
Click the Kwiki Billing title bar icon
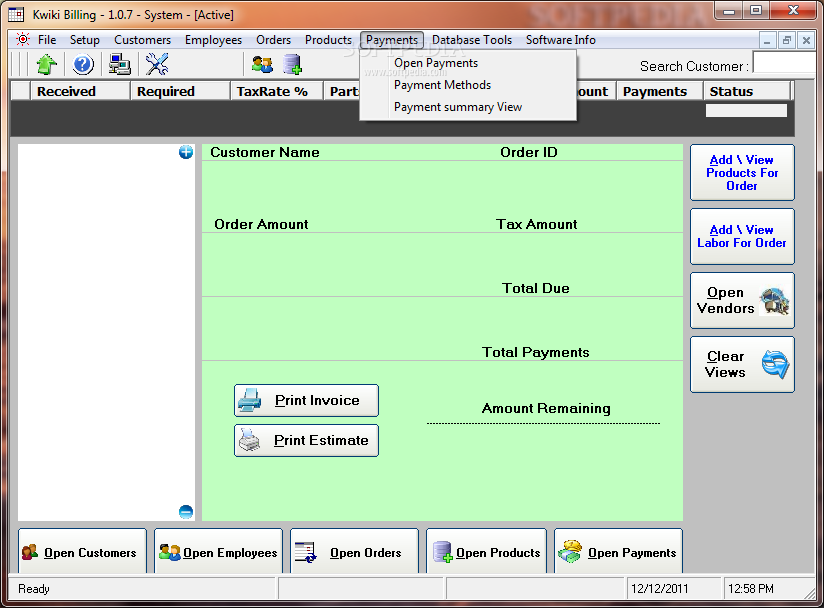tap(16, 14)
